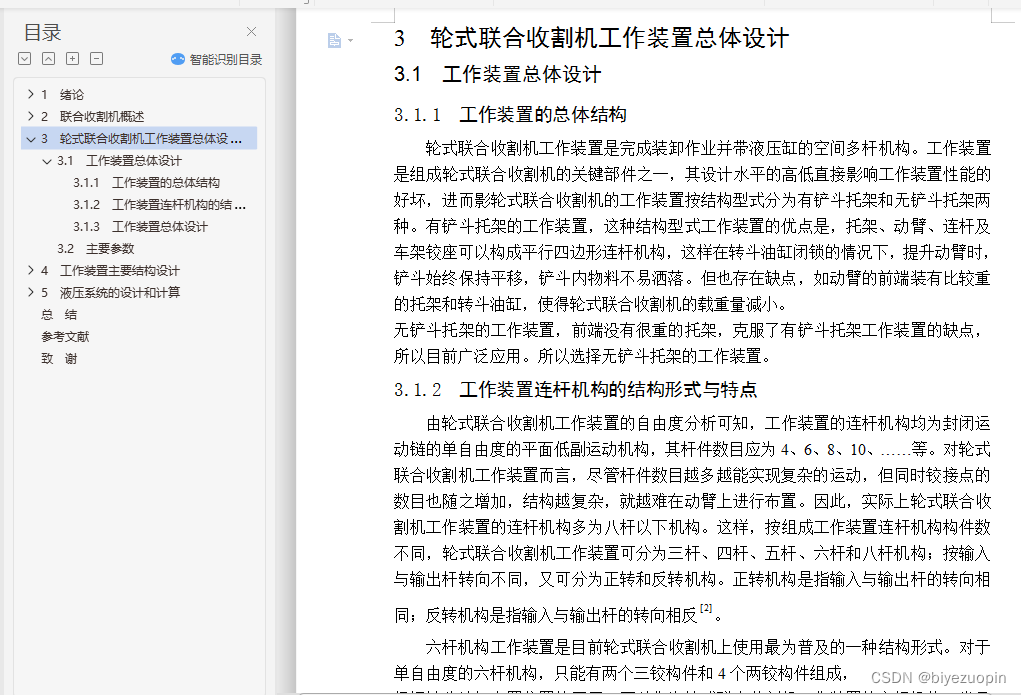Close the 目录 navigation pane

pos(251,31)
